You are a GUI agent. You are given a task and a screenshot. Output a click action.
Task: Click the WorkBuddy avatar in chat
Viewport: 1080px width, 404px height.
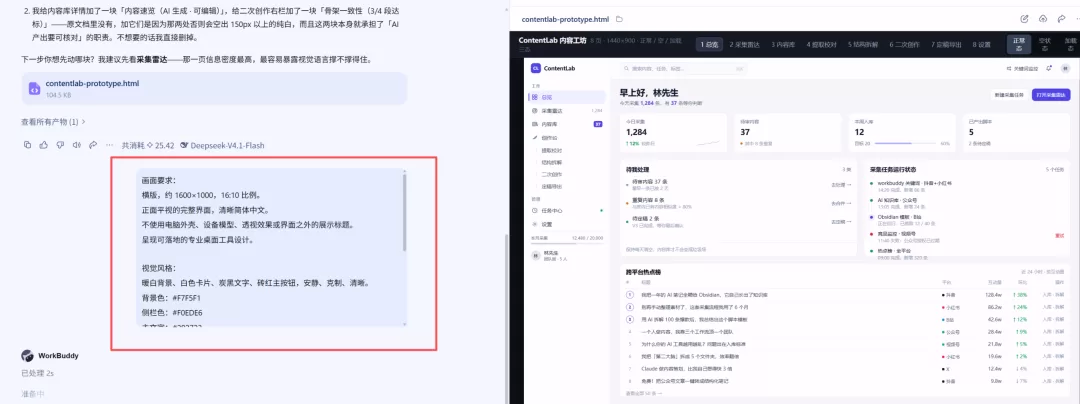point(28,356)
